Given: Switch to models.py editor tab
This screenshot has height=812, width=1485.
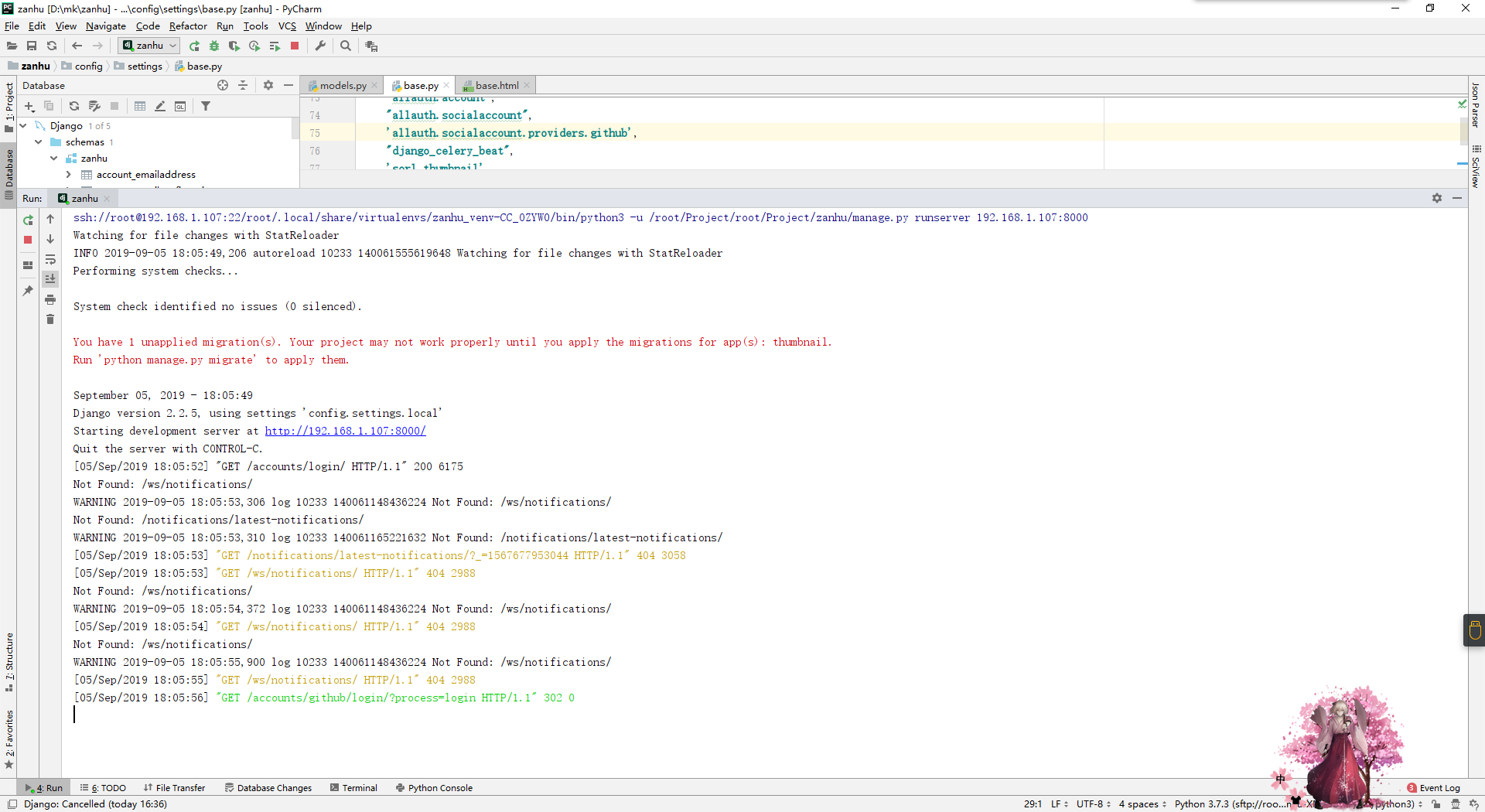Looking at the screenshot, I should click(343, 86).
